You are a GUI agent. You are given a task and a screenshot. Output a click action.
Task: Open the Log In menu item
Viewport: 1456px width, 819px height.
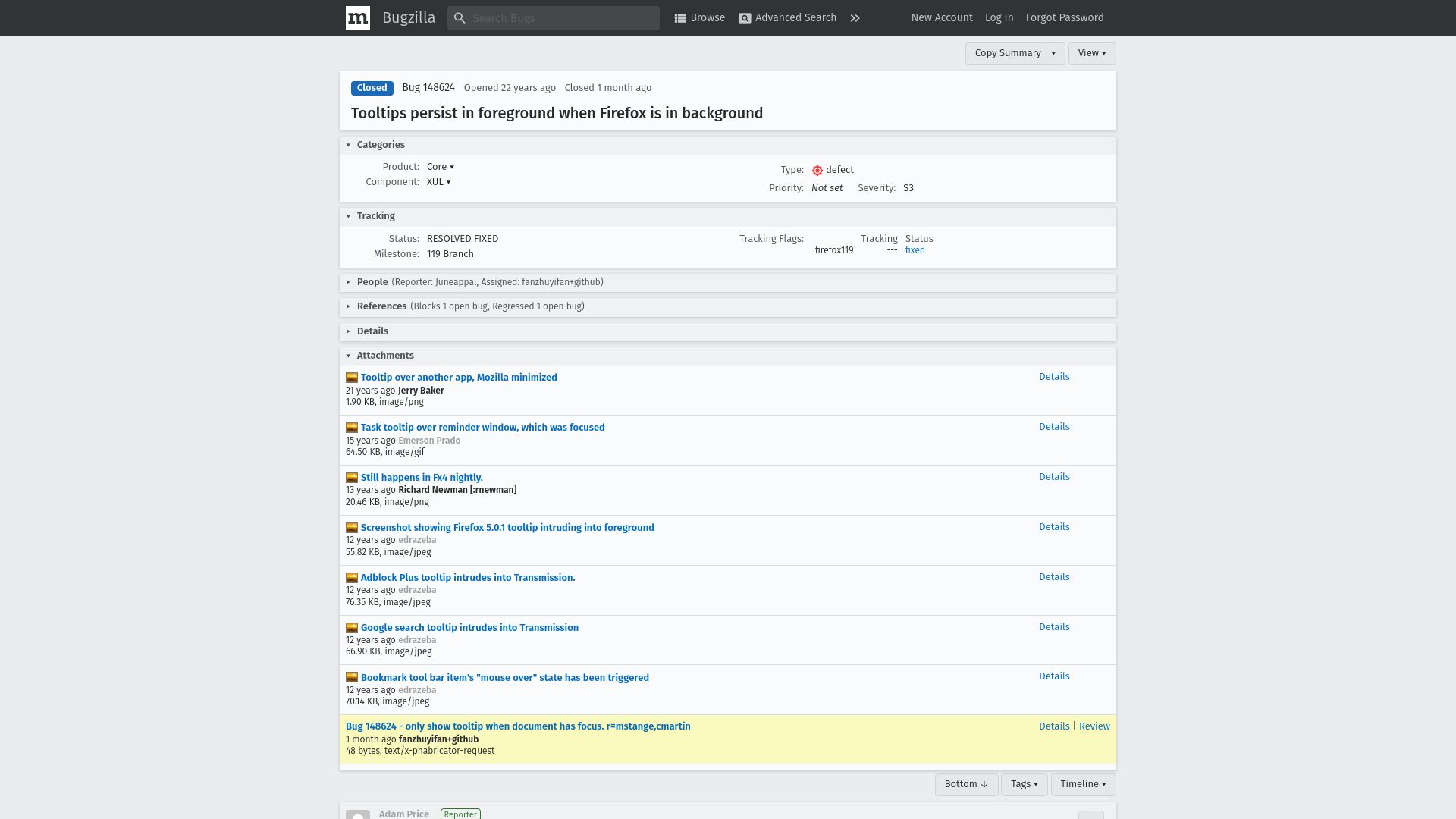[999, 18]
